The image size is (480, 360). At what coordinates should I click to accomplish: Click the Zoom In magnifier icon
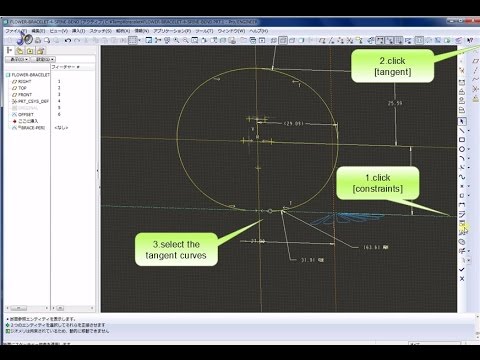[176, 41]
